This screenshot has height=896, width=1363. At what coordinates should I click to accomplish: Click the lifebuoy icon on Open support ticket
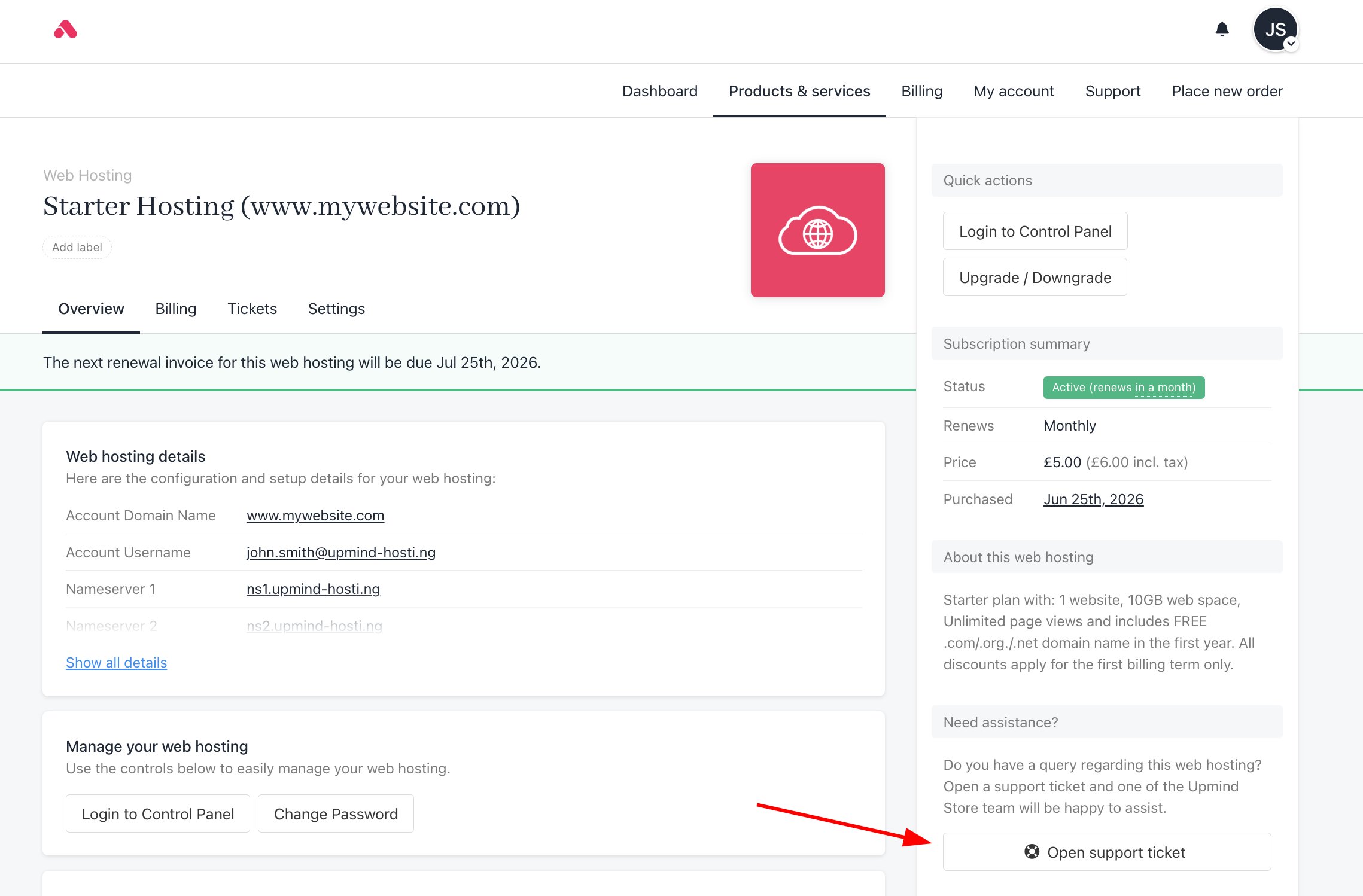click(1032, 851)
